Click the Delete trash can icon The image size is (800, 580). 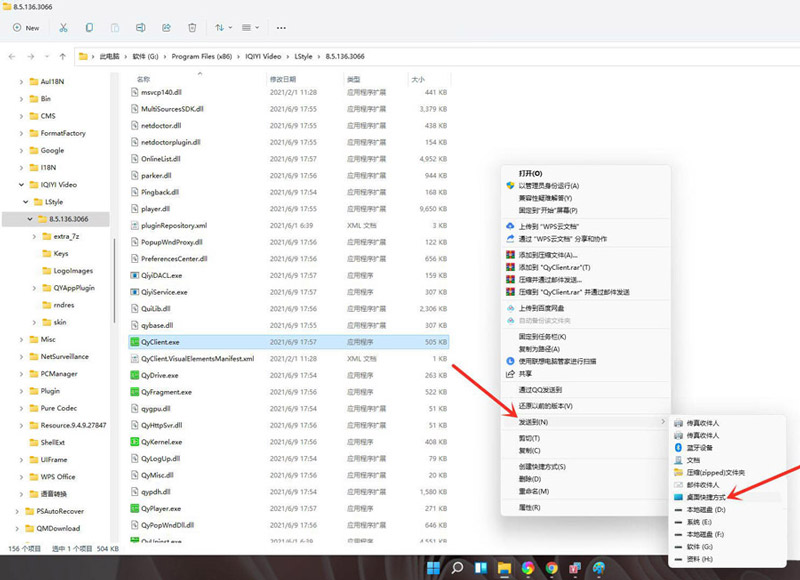pyautogui.click(x=191, y=28)
